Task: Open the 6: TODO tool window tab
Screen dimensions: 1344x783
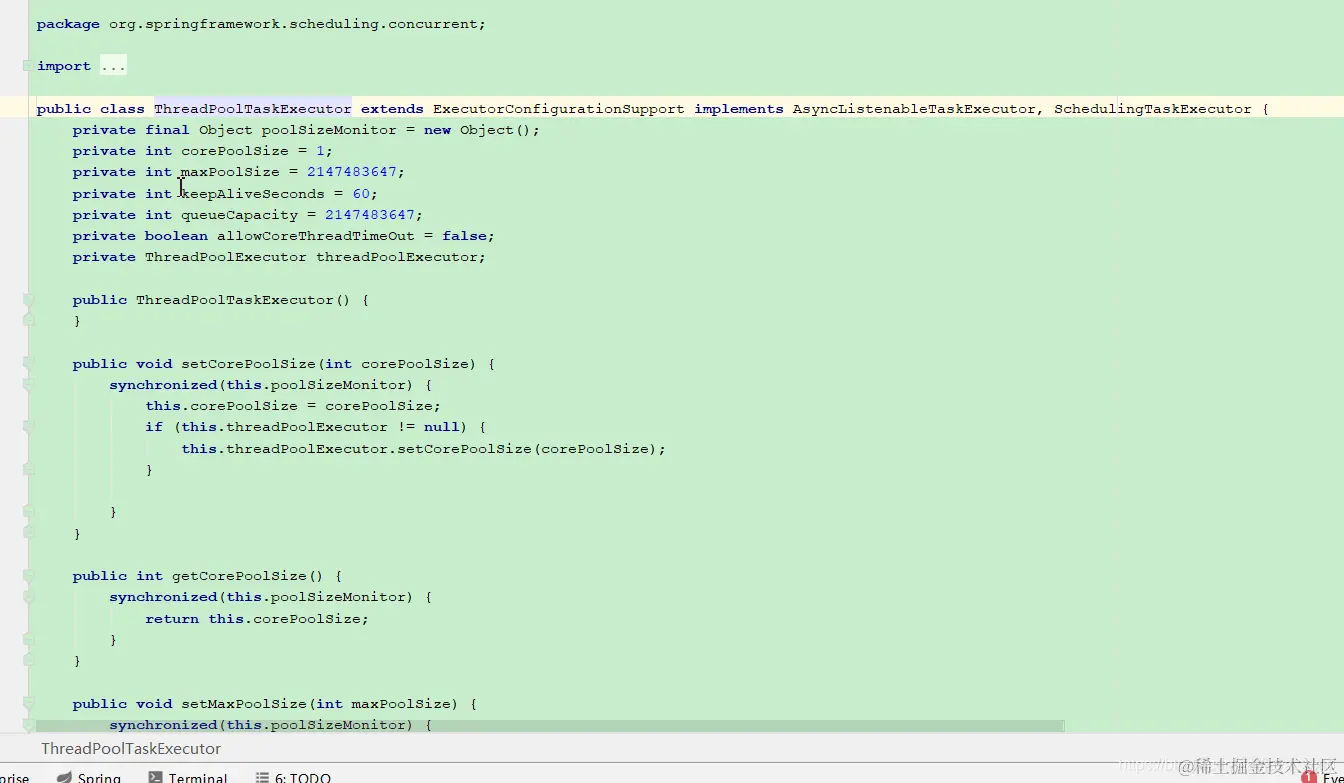Action: (x=293, y=777)
